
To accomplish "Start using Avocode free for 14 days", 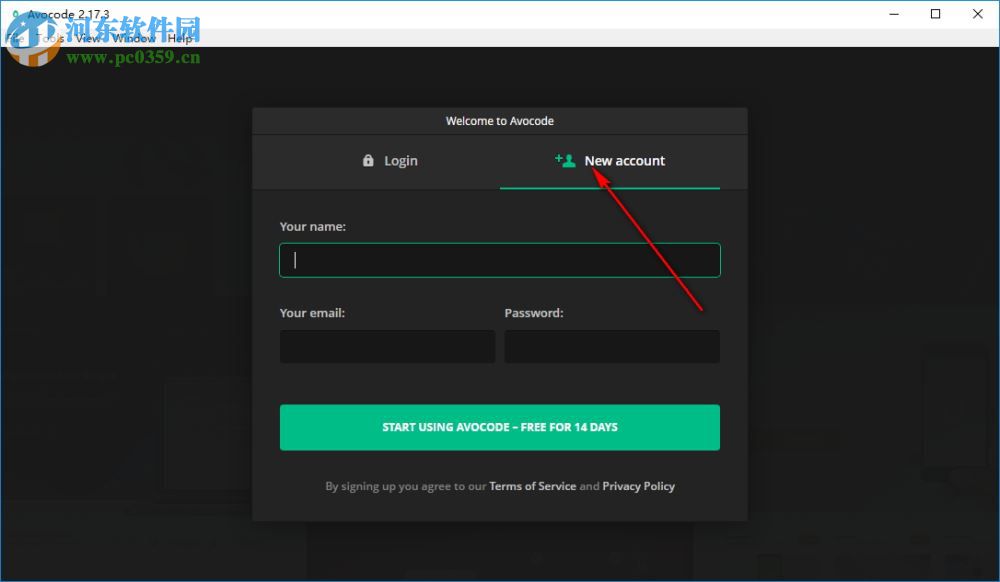I will tap(500, 427).
